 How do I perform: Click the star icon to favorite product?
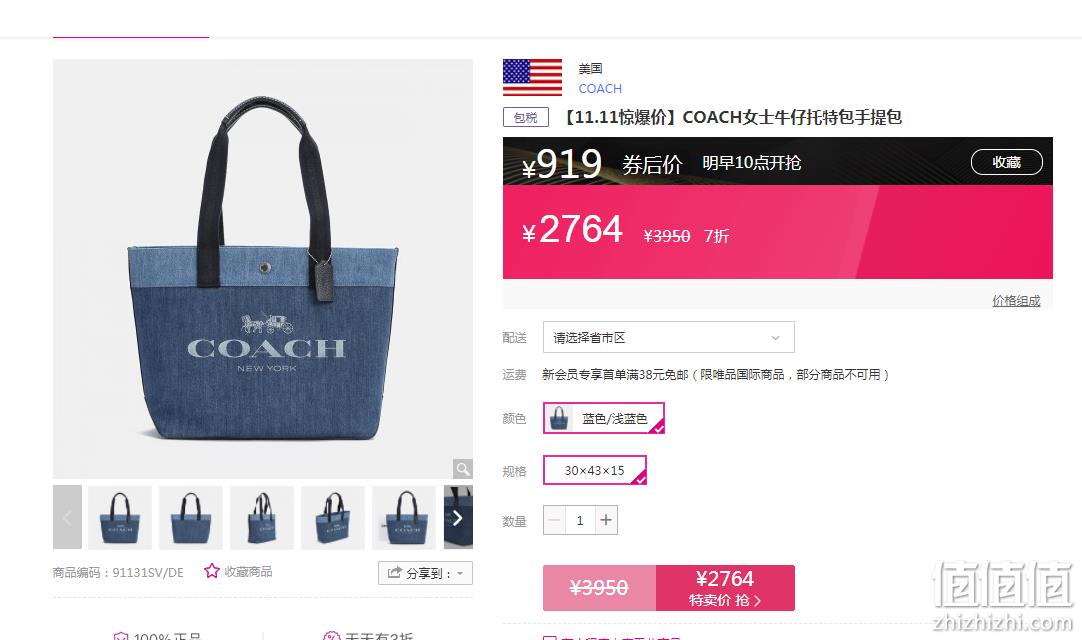[x=211, y=571]
